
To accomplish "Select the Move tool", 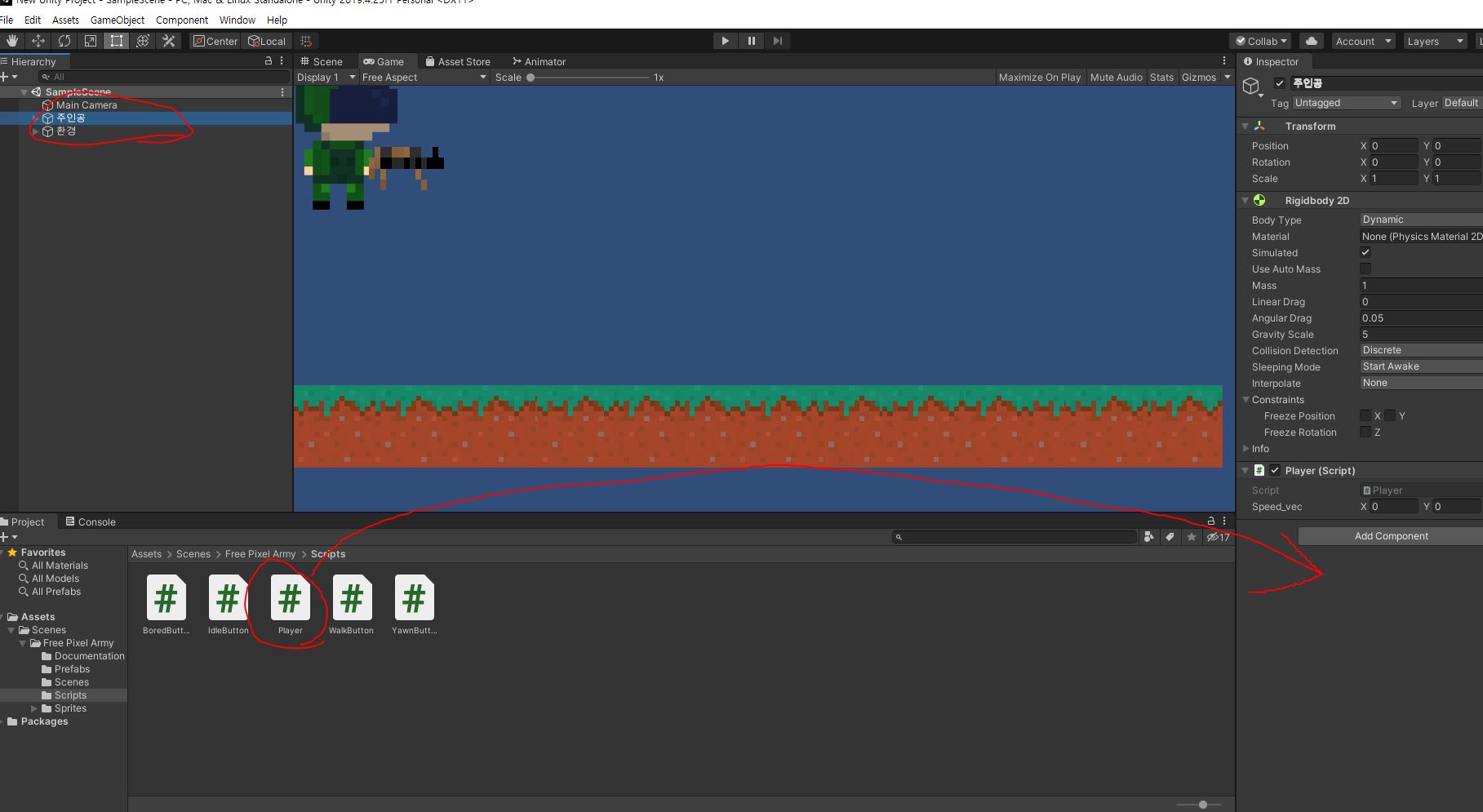I will click(x=38, y=41).
